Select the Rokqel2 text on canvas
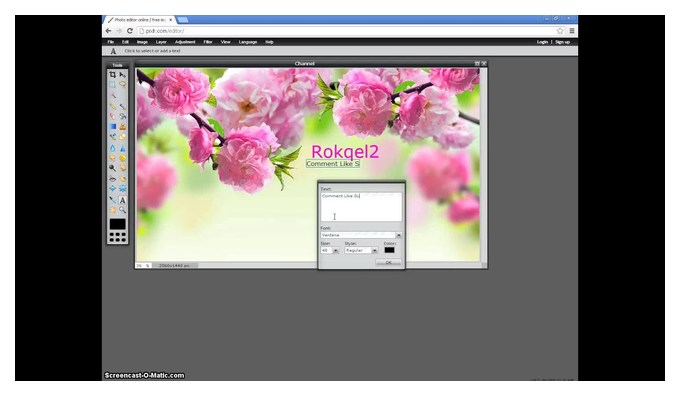The height and width of the screenshot is (396, 680). 345,152
